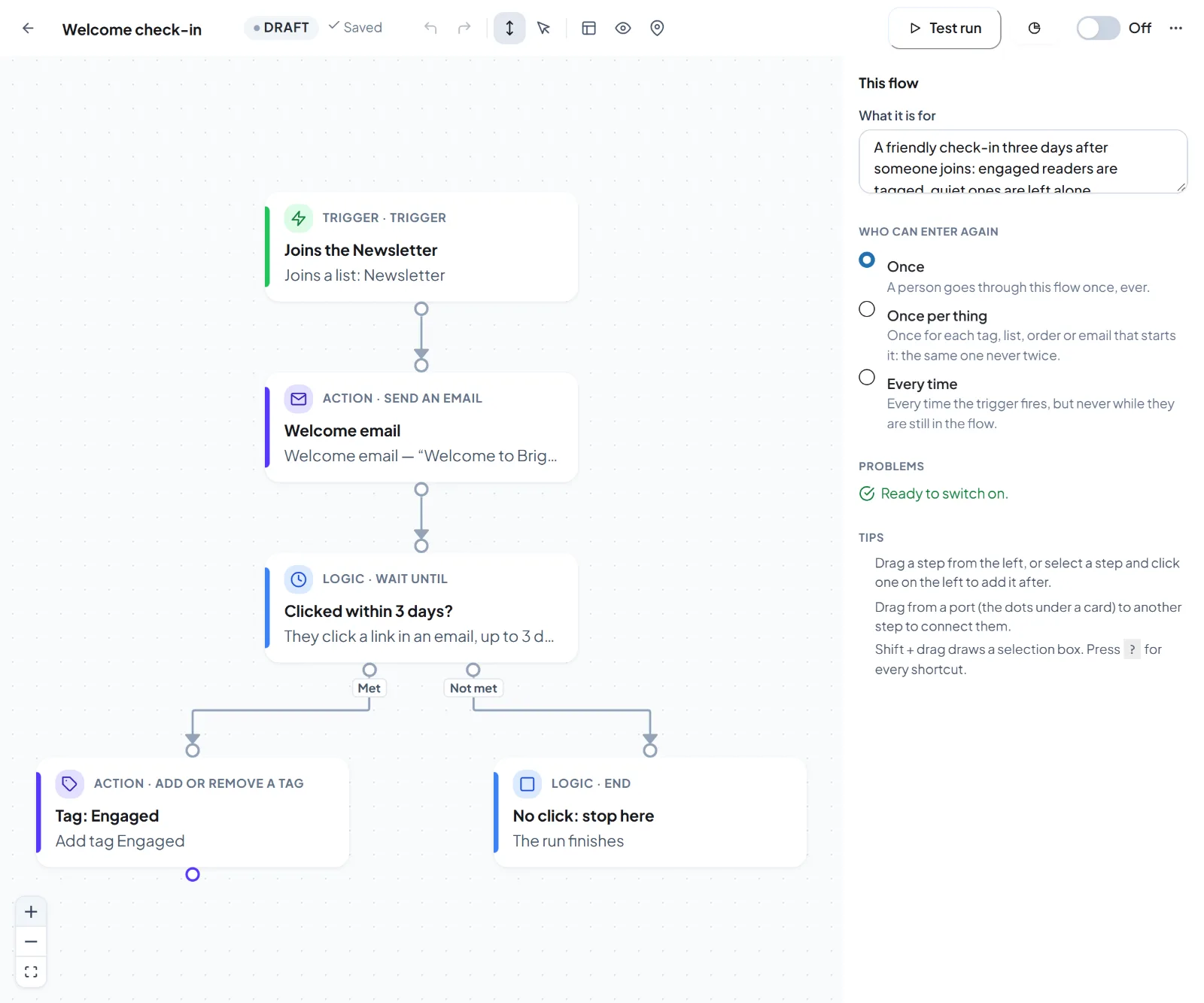Zoom out with the minus button
This screenshot has height=1003, width=1204.
point(31,941)
